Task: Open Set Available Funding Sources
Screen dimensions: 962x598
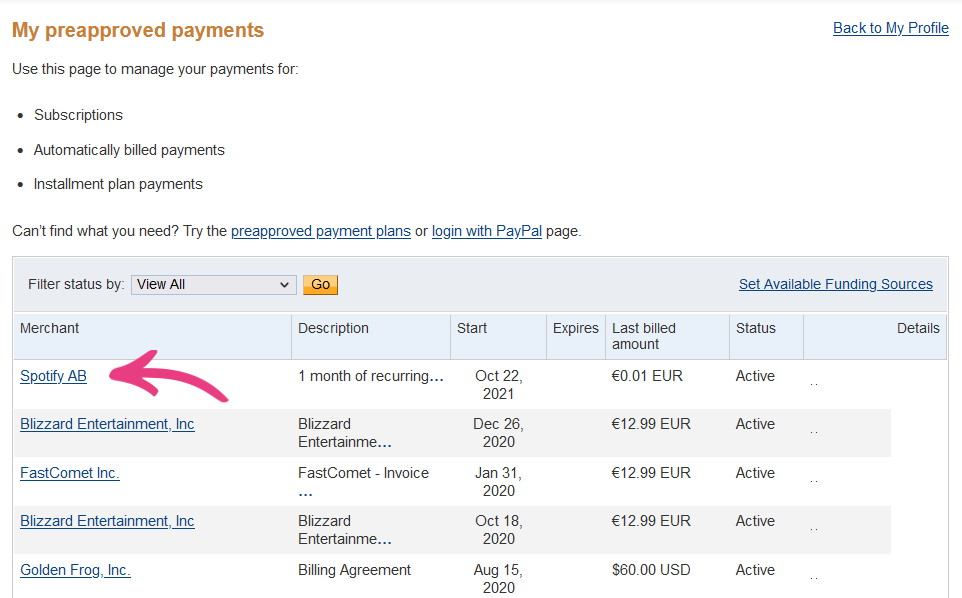Action: pos(836,284)
